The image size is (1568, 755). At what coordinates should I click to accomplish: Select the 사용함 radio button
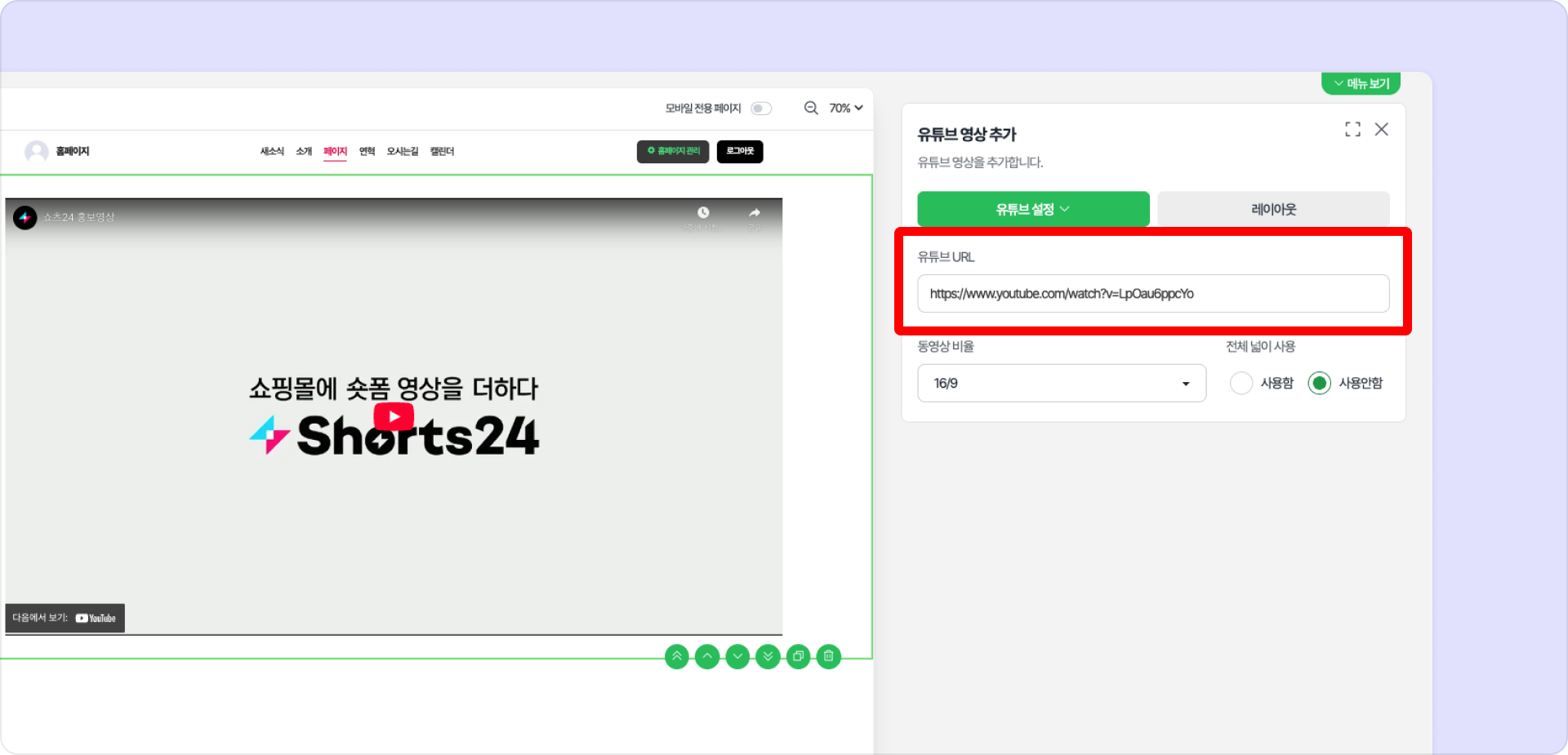point(1241,383)
